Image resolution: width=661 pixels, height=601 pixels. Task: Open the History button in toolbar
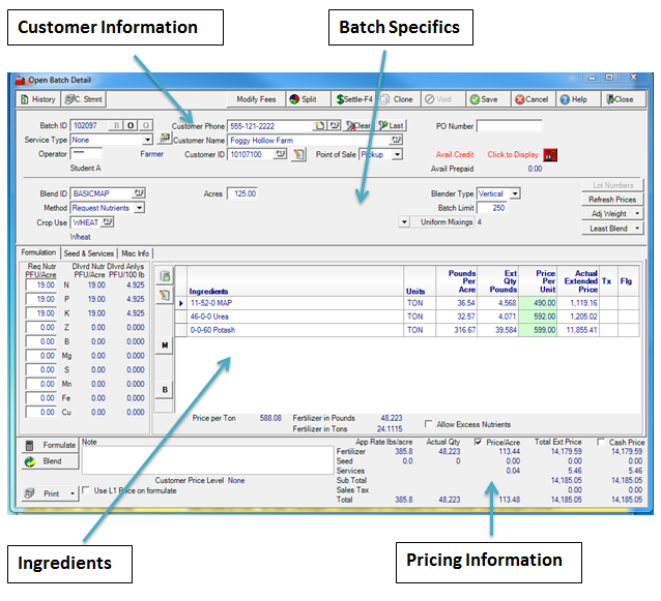[39, 100]
